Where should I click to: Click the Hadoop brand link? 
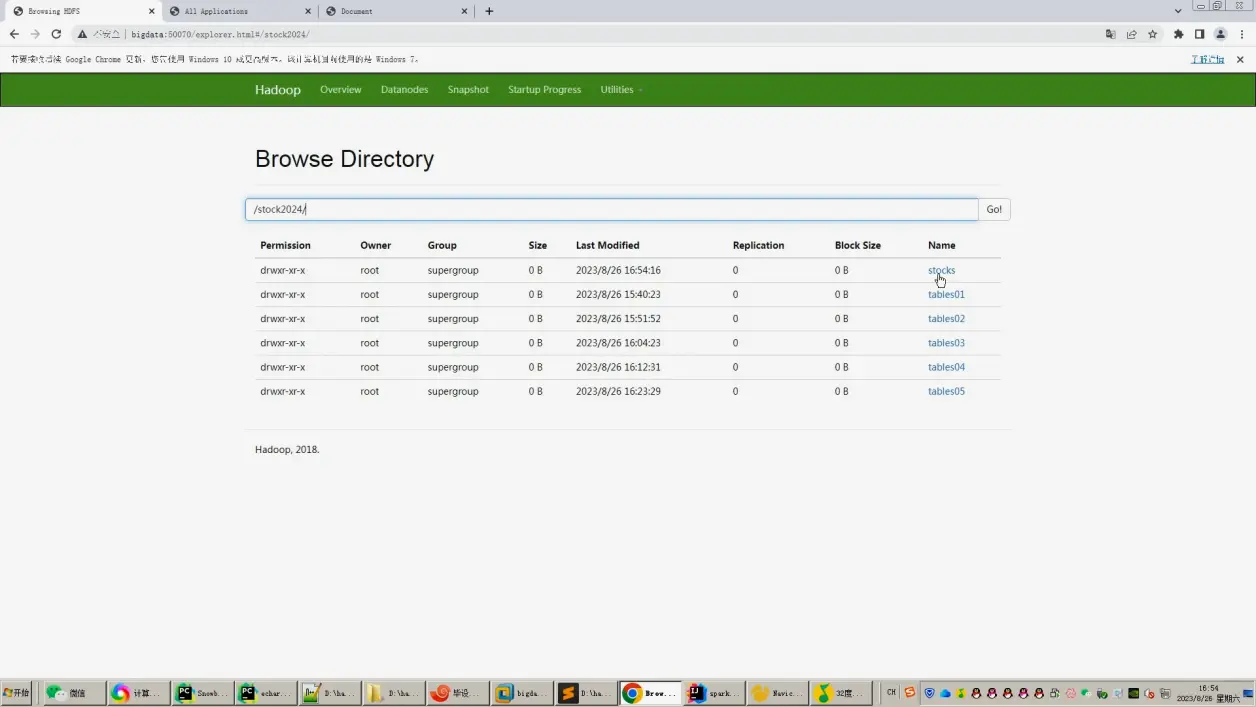point(277,90)
